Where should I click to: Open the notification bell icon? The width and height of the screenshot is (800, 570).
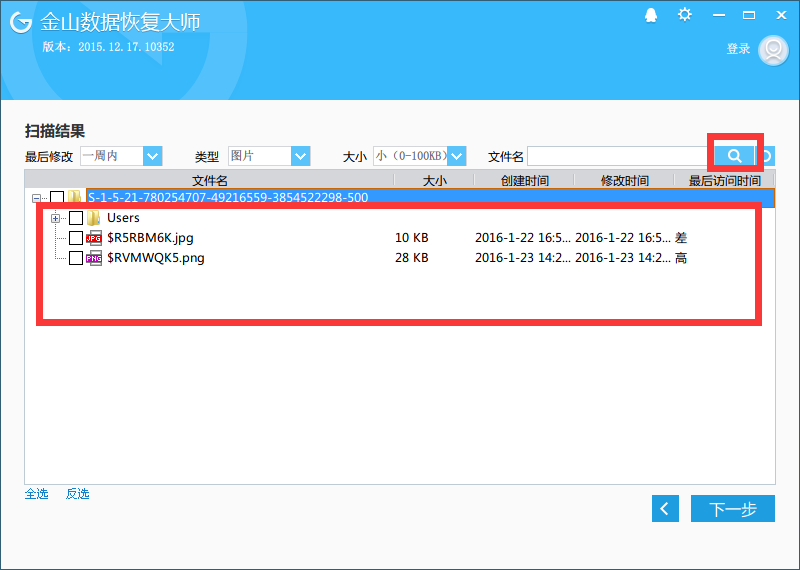(651, 15)
